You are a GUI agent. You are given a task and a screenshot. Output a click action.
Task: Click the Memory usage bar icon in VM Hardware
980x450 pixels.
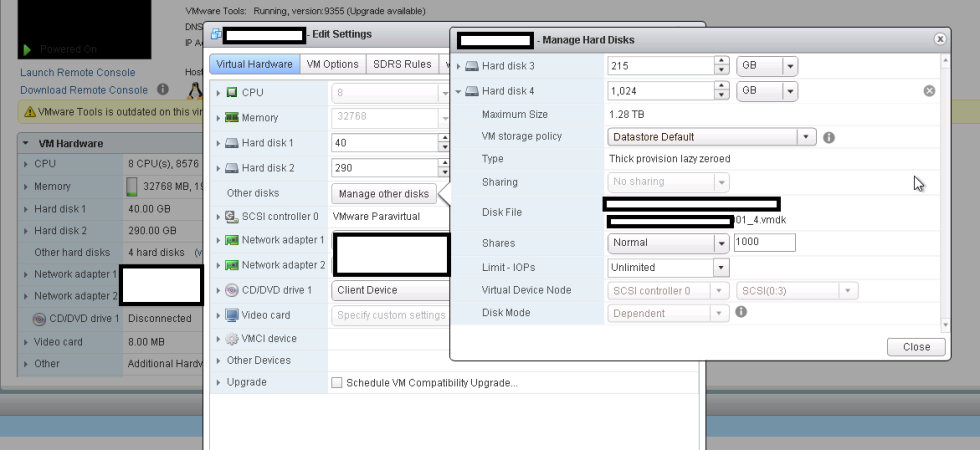[132, 186]
